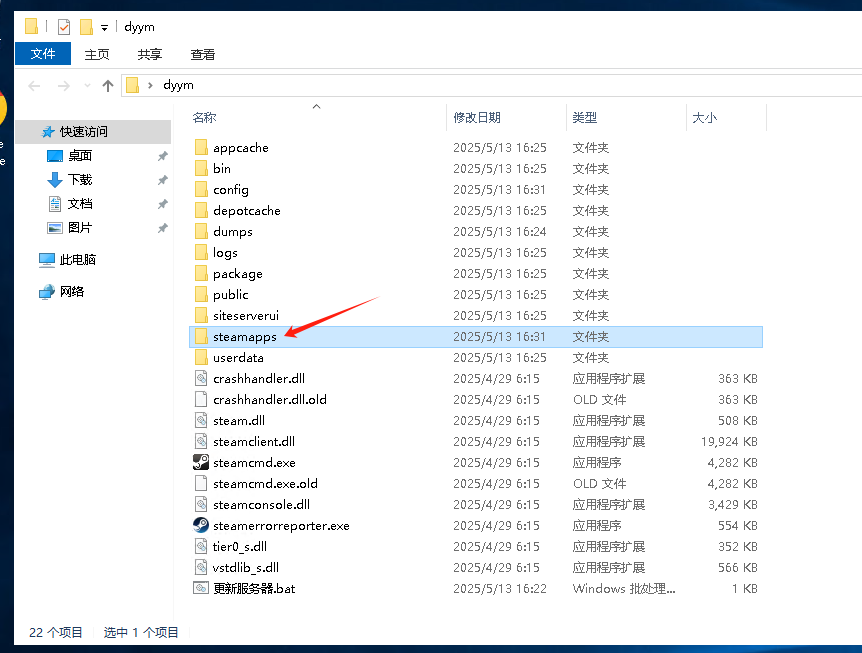Go back with the back arrow

tap(35, 86)
